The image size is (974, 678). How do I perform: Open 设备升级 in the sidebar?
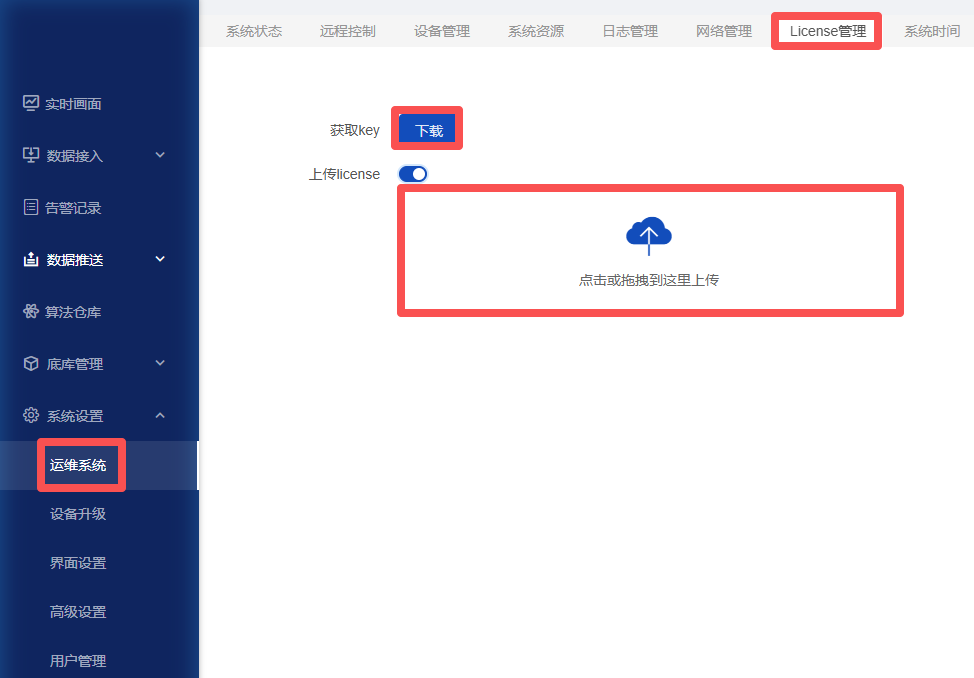point(78,514)
